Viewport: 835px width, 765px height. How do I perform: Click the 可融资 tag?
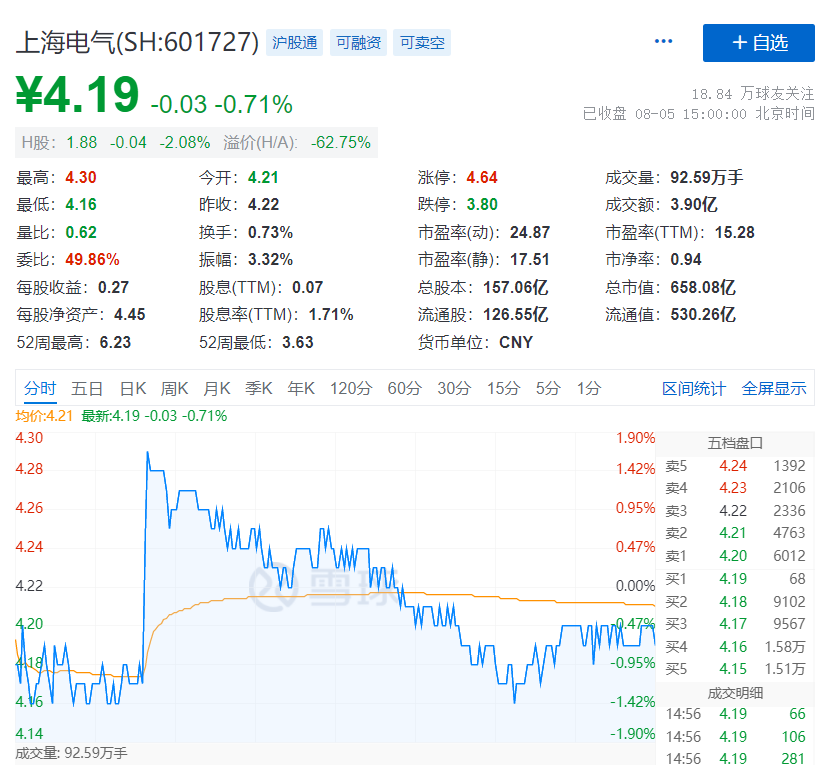(358, 43)
